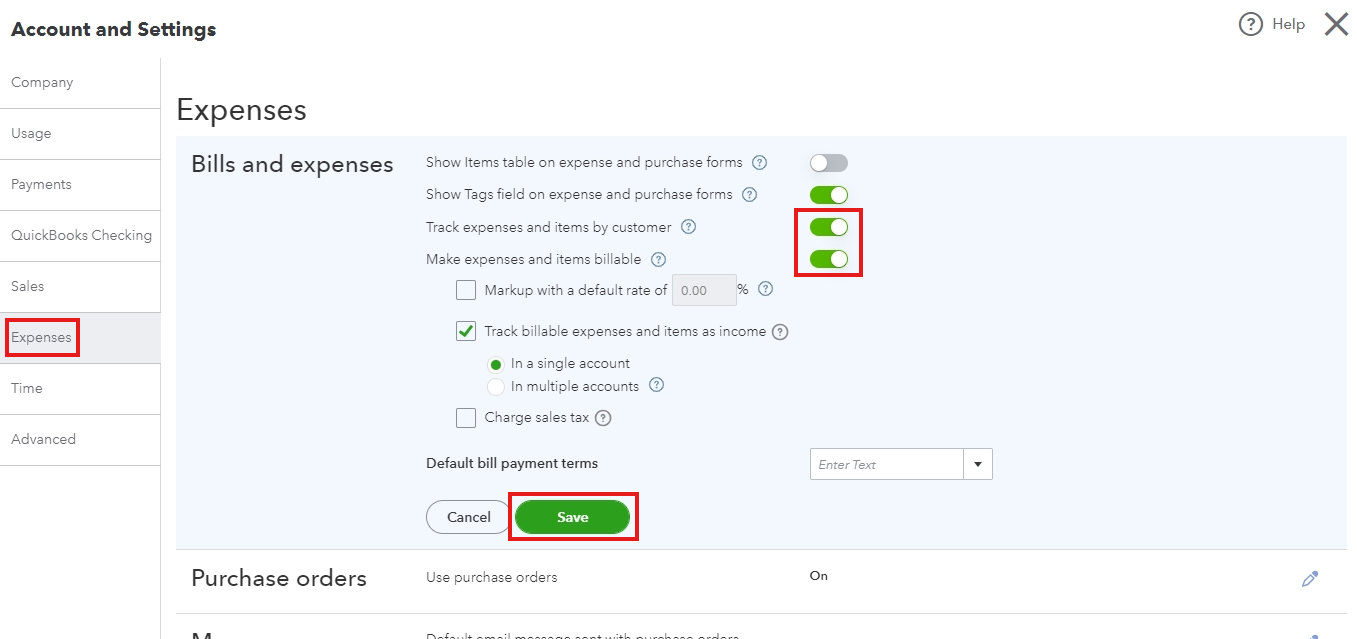Image resolution: width=1357 pixels, height=639 pixels.
Task: Click the Cancel button
Action: tap(469, 517)
